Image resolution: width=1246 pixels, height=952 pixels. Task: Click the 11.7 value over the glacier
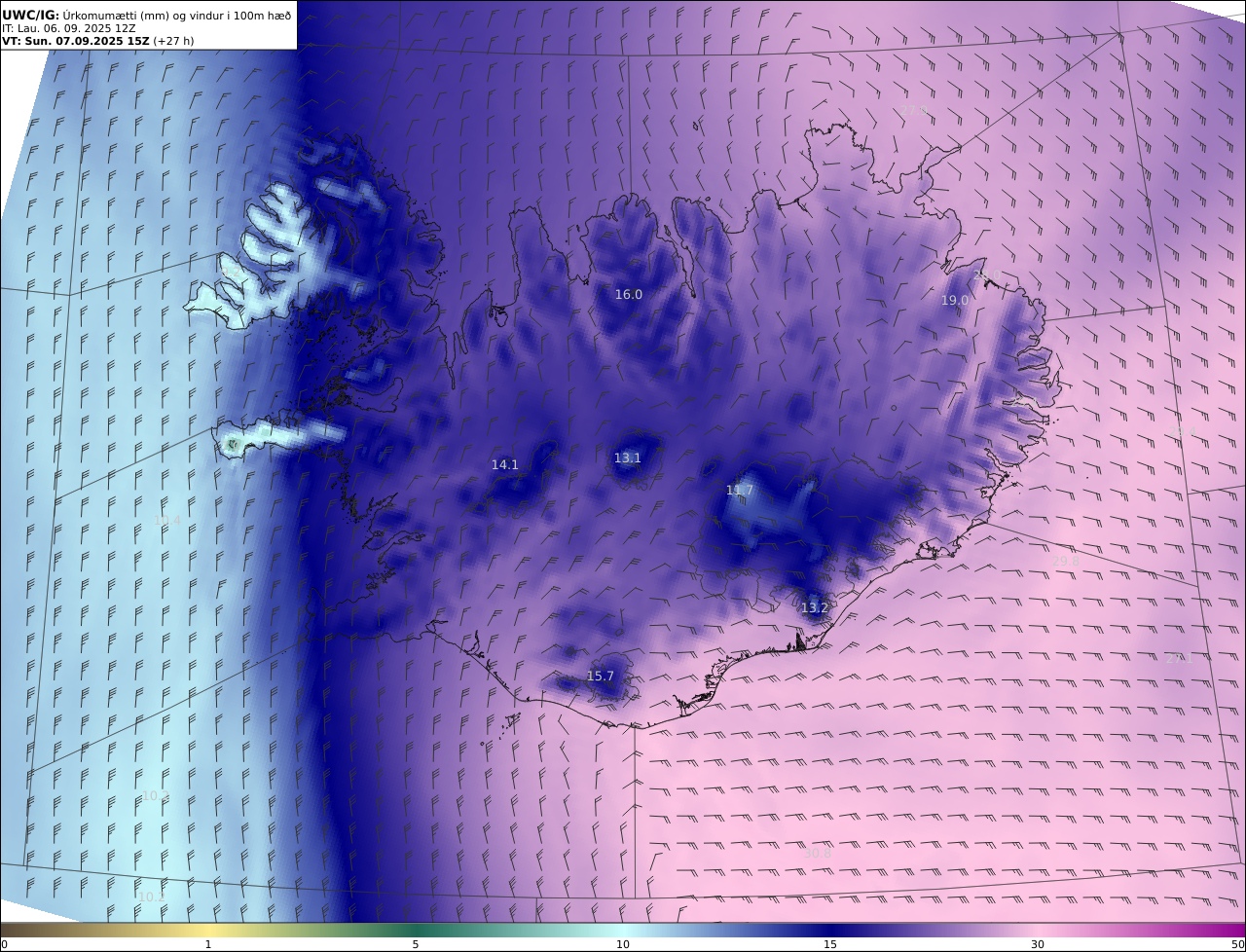pos(740,490)
